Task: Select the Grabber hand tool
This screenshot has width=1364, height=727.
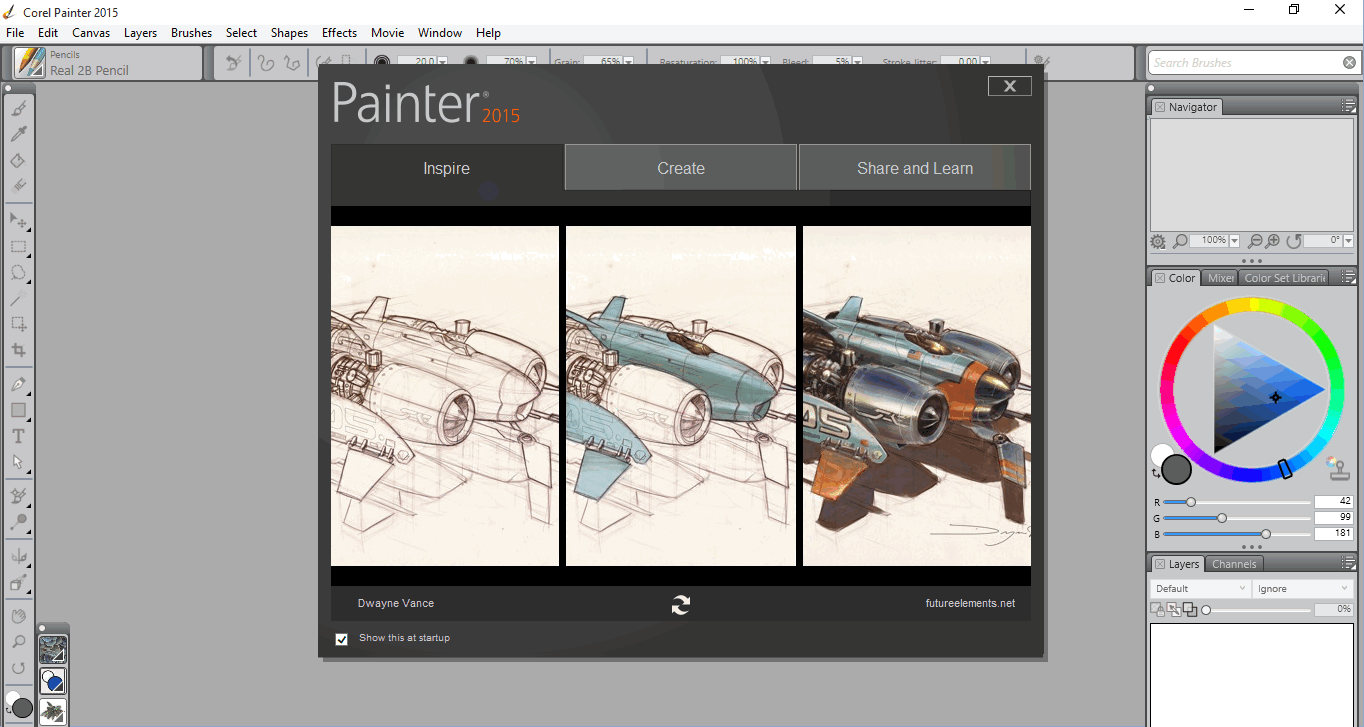Action: tap(18, 616)
